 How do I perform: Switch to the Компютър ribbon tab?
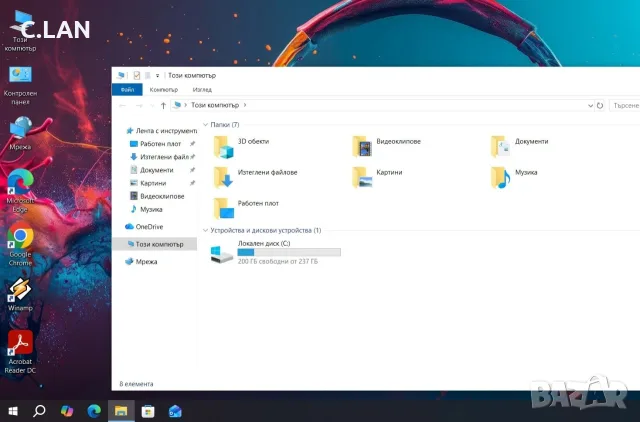click(x=163, y=89)
